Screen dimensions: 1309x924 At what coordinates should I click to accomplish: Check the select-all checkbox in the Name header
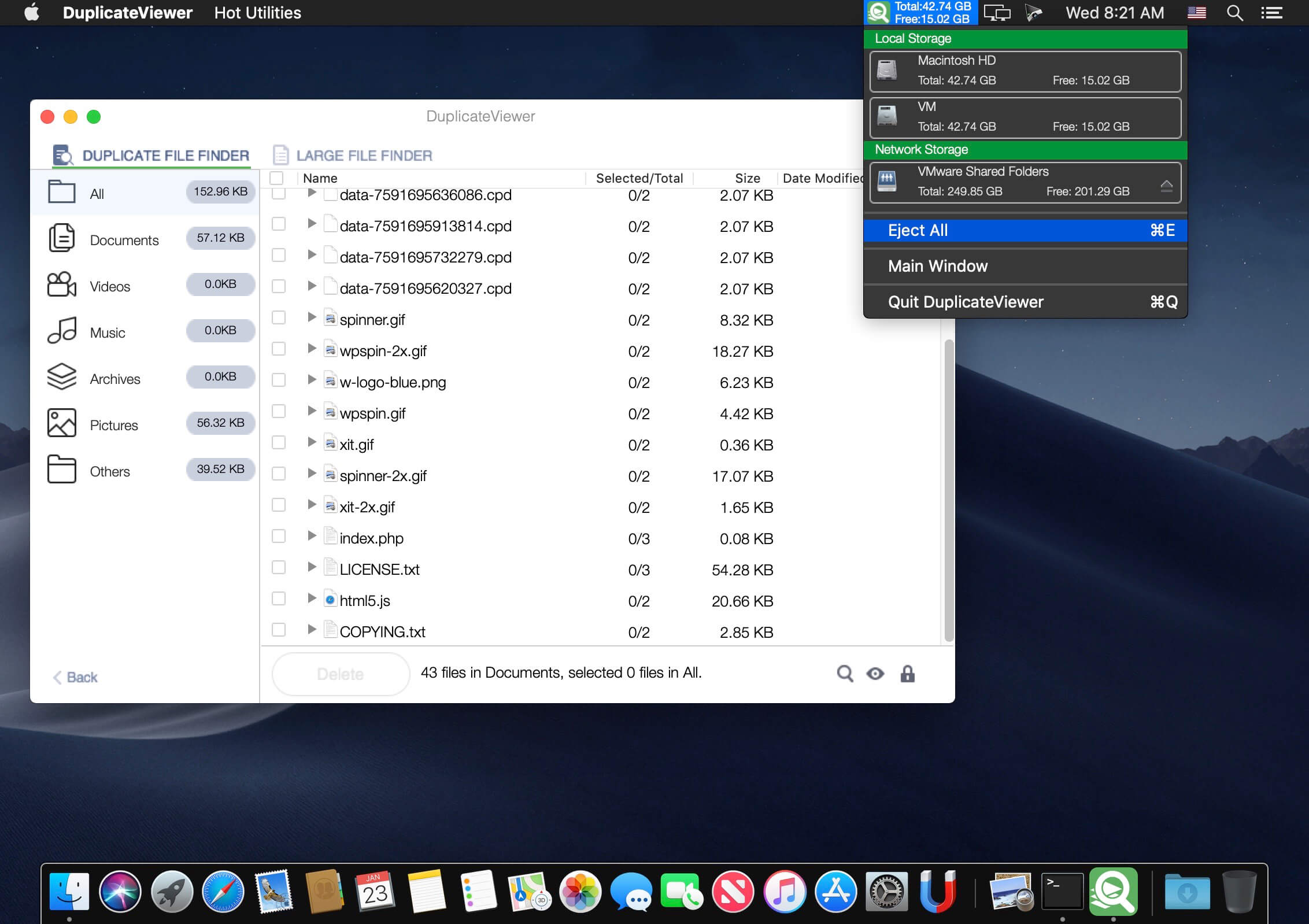pos(278,178)
